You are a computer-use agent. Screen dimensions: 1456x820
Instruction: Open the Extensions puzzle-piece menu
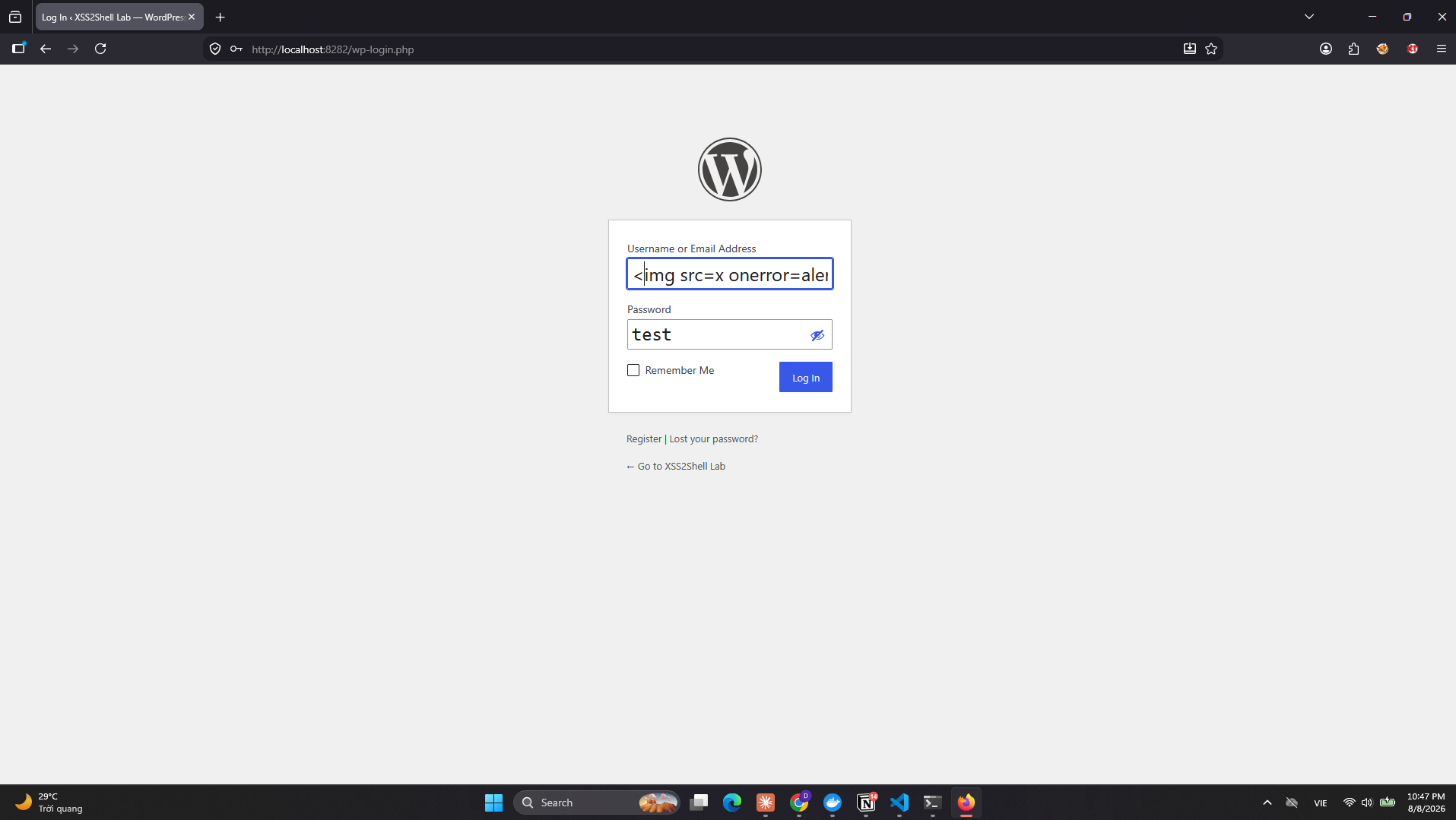[x=1354, y=49]
